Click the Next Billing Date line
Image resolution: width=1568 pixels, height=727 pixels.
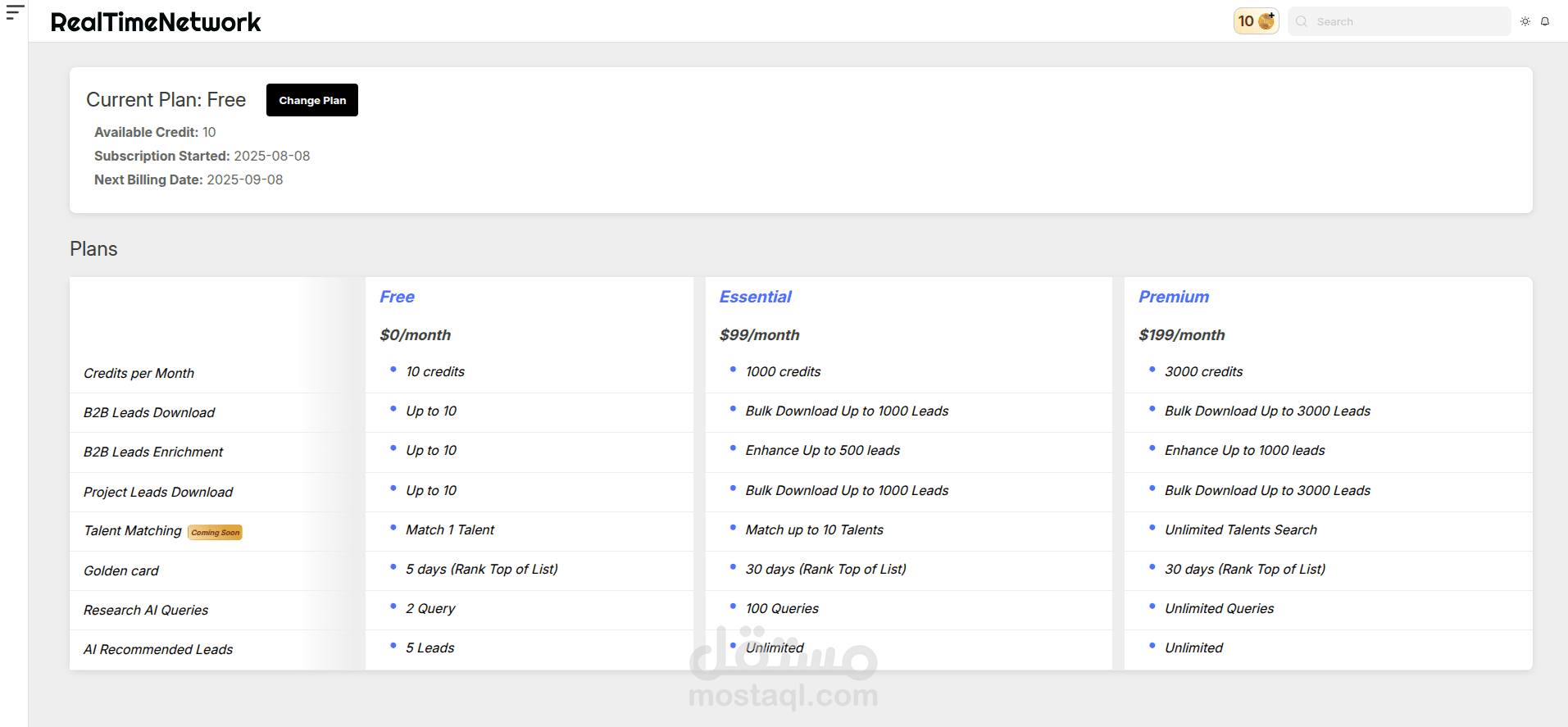click(x=189, y=179)
